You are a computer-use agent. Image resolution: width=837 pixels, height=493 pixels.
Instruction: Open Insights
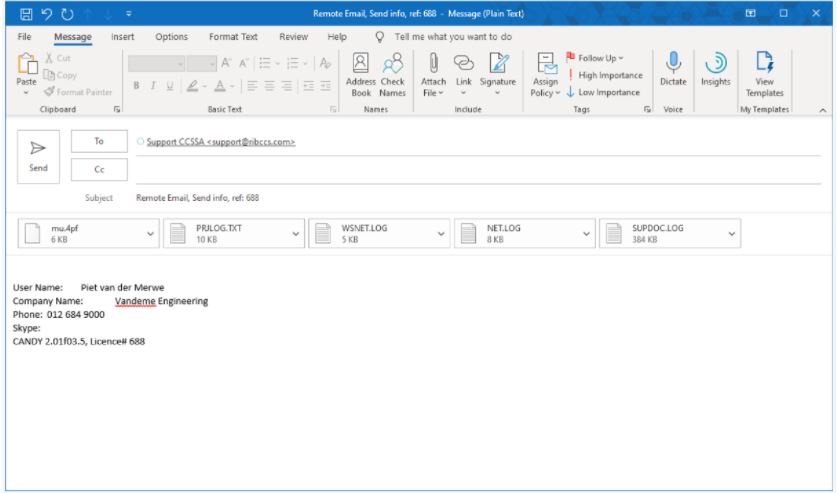[x=715, y=69]
